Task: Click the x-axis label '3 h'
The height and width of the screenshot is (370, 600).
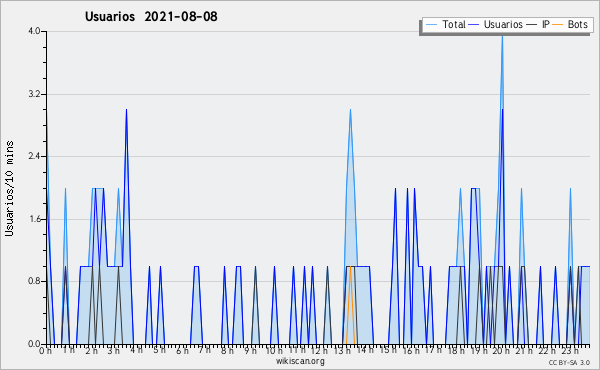Action: [114, 350]
